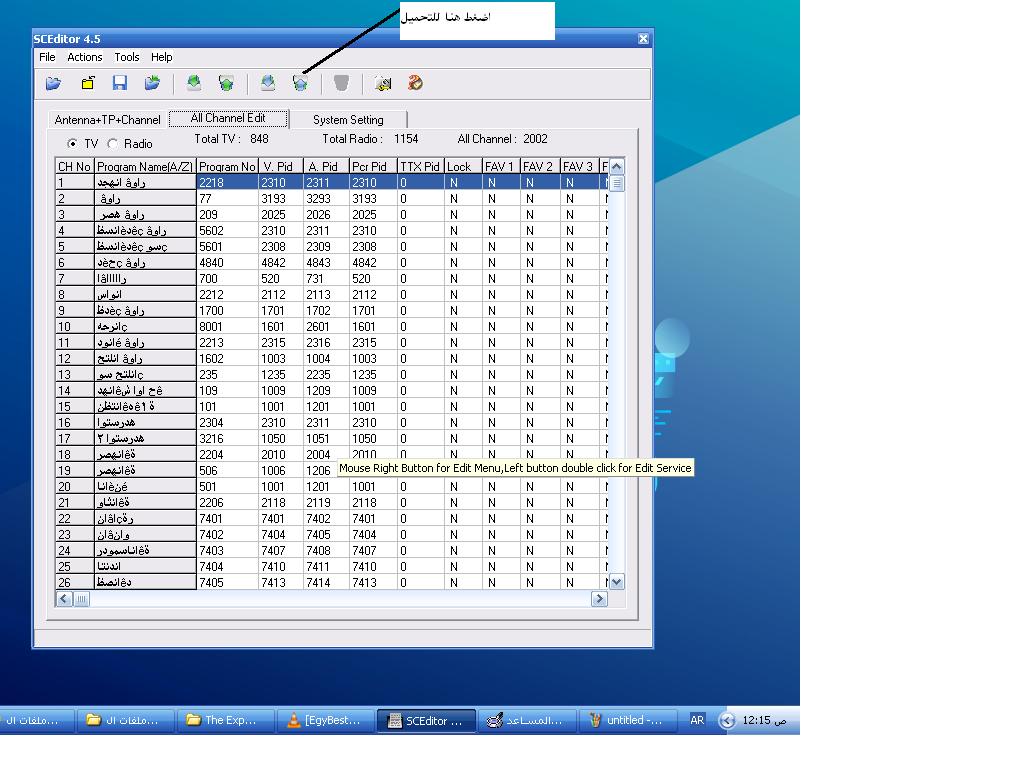Click the blue upload icon under the annotation arrow
1024x768 pixels.
click(x=300, y=84)
